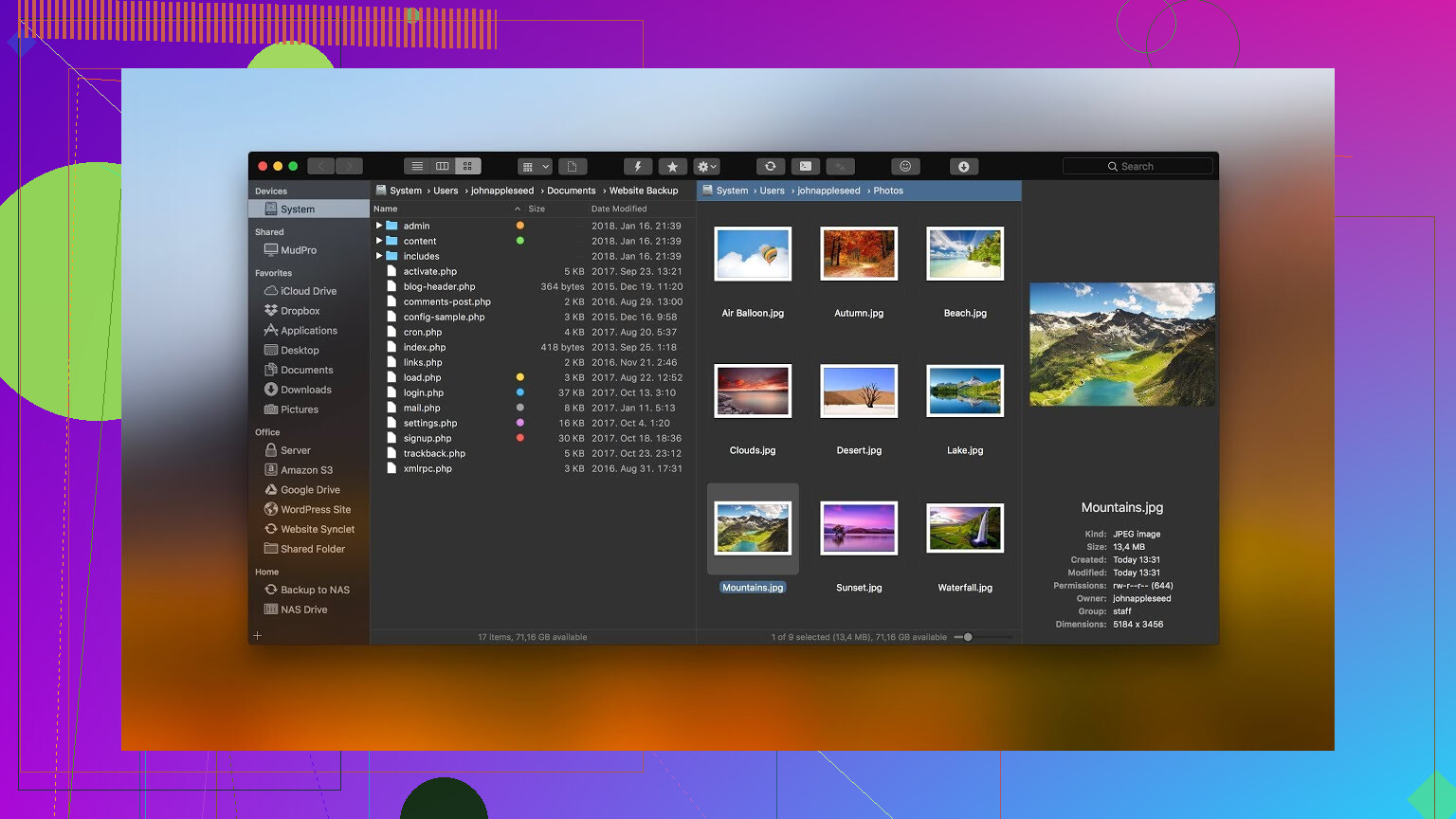Go forward with the right arrow button
Screen dimensions: 1456x819
click(349, 166)
